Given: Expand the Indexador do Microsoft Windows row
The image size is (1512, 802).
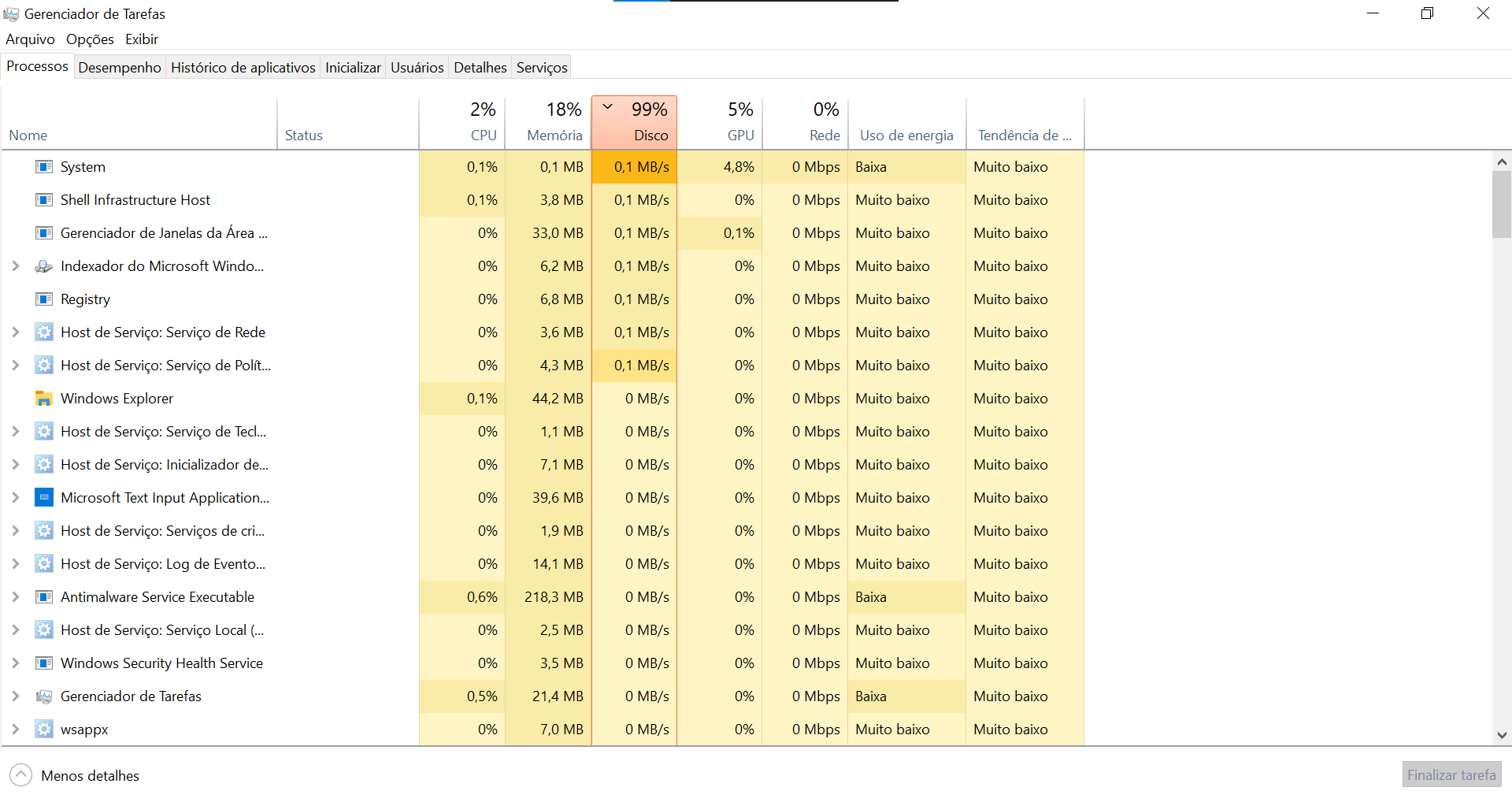Looking at the screenshot, I should coord(15,266).
